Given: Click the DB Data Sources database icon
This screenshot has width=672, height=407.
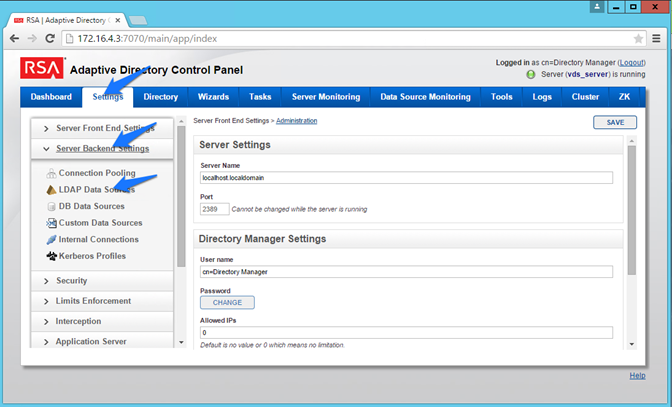Looking at the screenshot, I should [x=51, y=206].
